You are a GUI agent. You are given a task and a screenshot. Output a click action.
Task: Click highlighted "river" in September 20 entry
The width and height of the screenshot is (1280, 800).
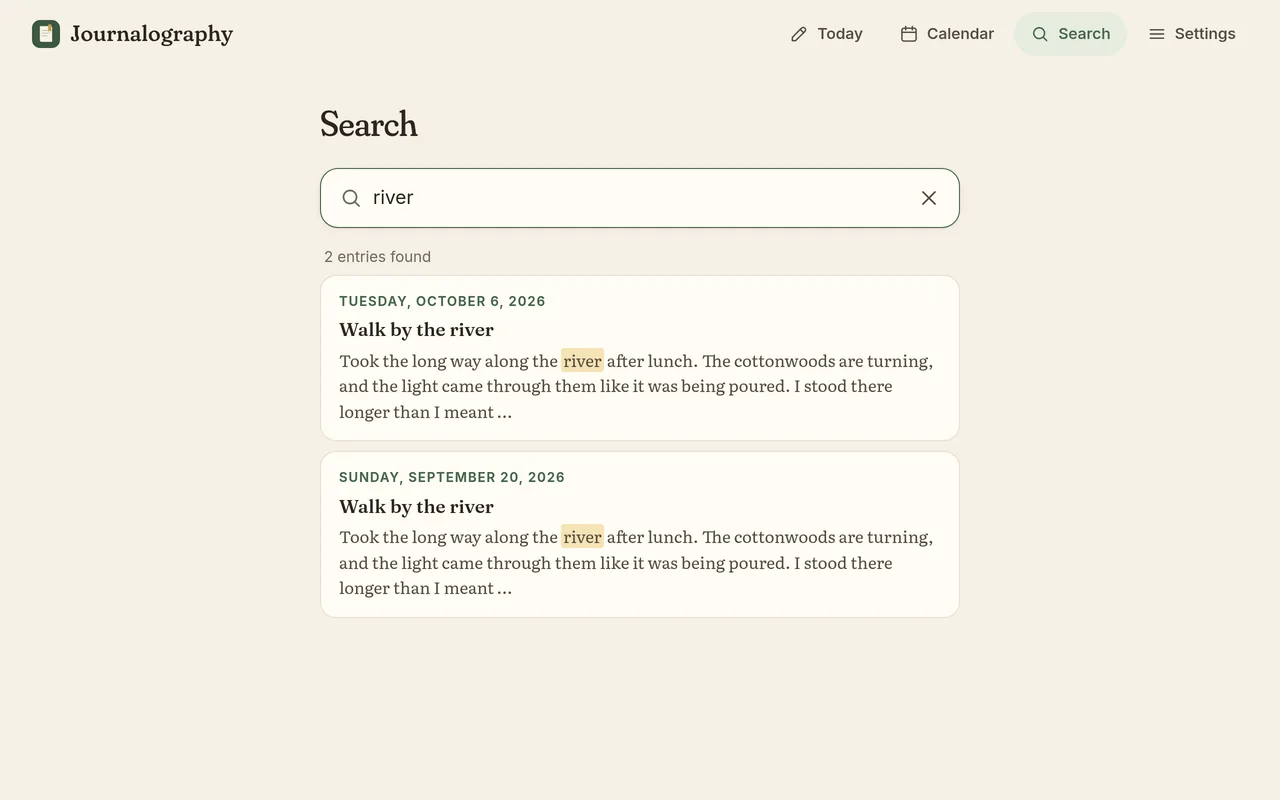(x=582, y=537)
